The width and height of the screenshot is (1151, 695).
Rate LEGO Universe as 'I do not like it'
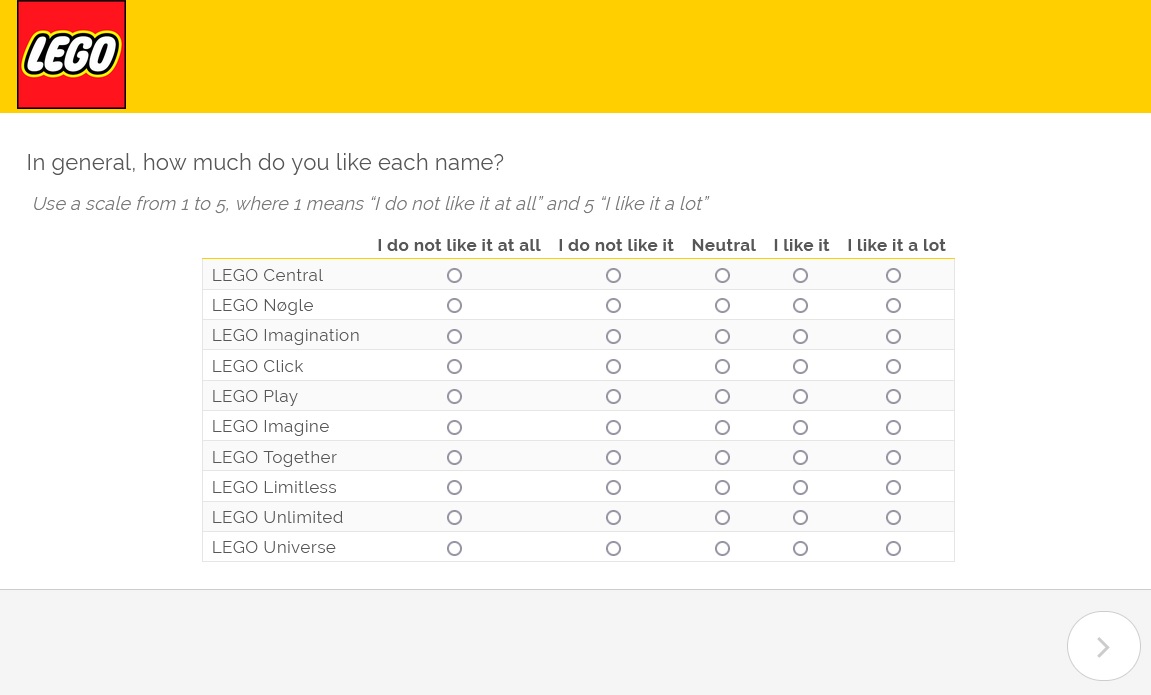[x=613, y=548]
